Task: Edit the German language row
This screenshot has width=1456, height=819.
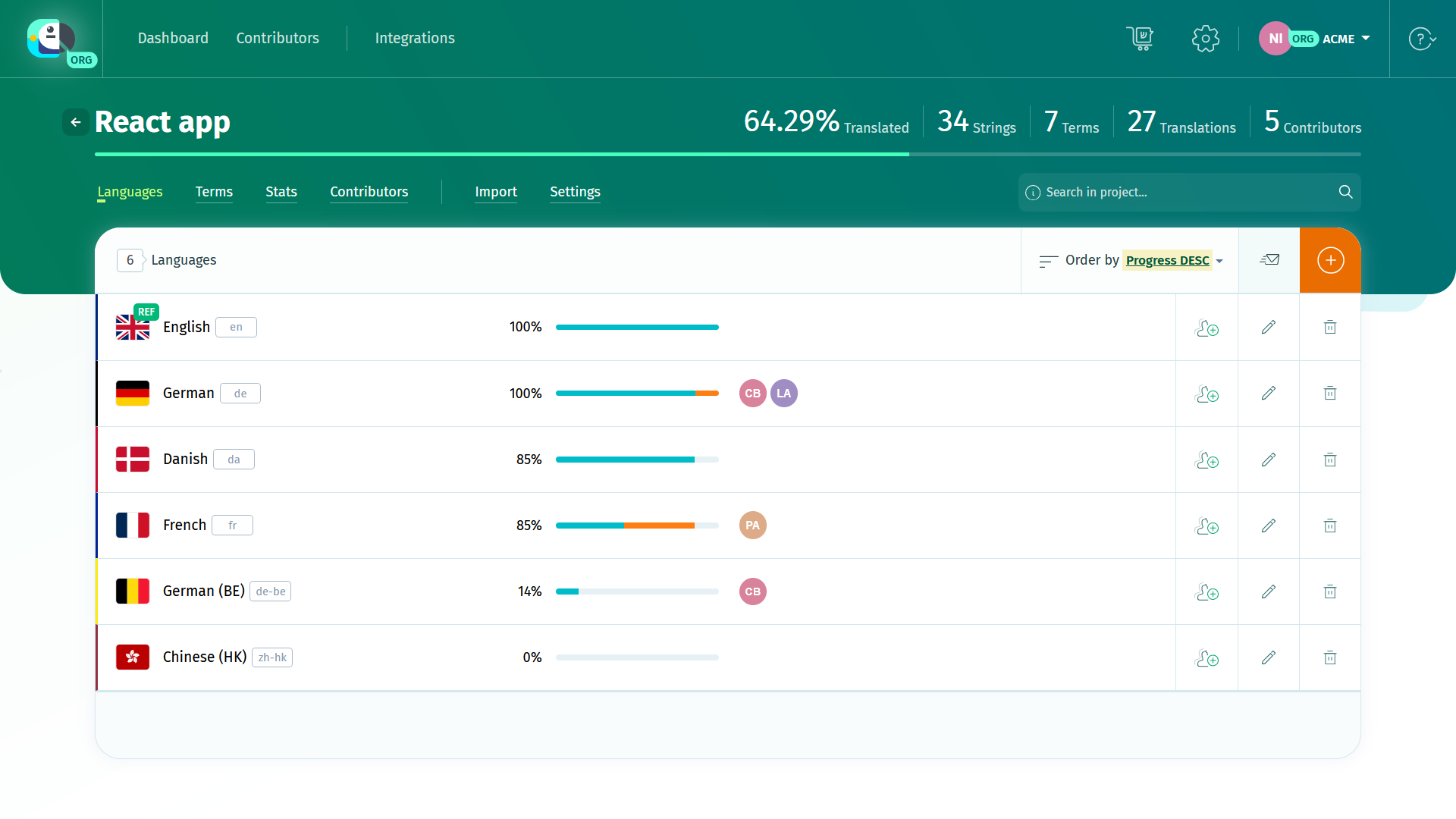Action: coord(1269,393)
